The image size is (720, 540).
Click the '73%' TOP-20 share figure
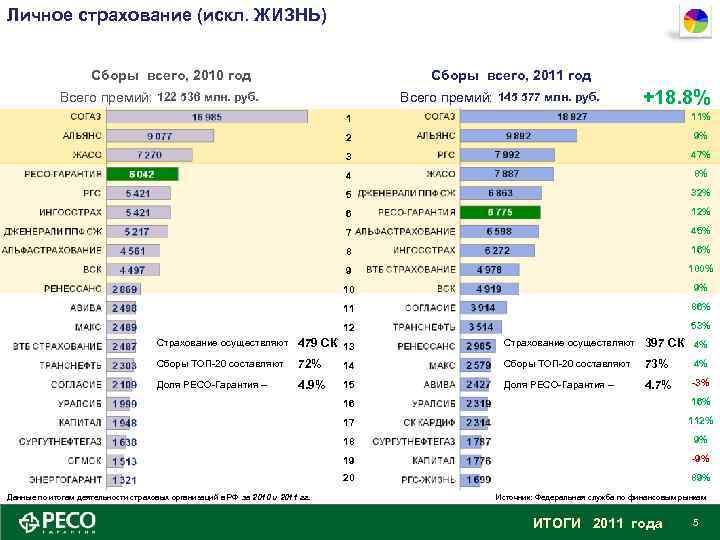pos(656,364)
